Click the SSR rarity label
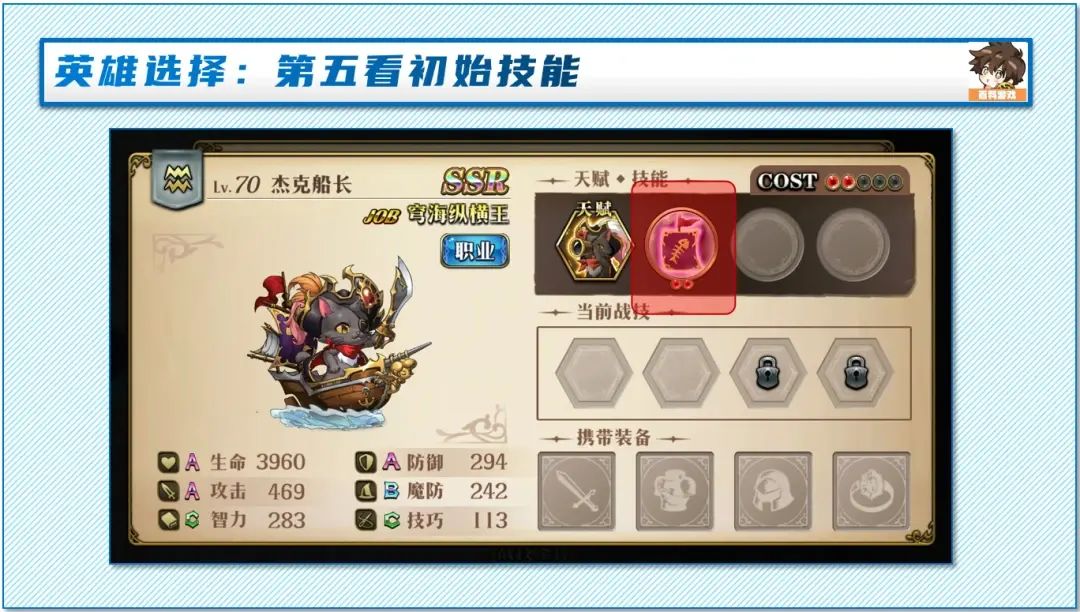 [x=475, y=182]
